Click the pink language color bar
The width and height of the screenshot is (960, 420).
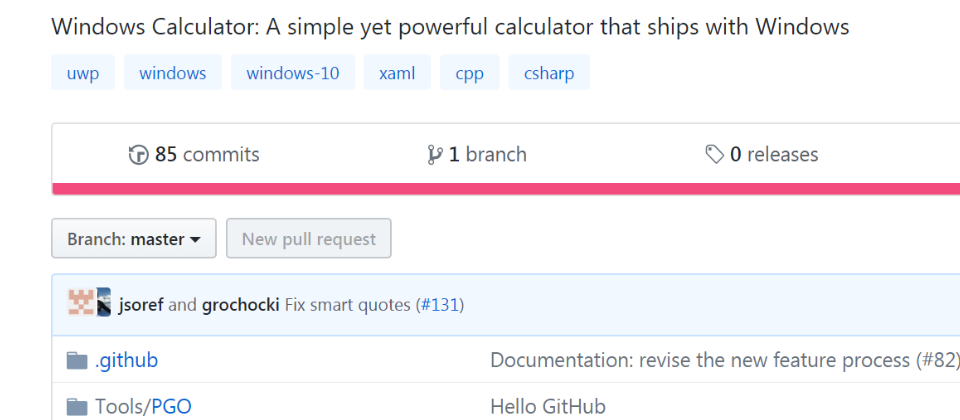pyautogui.click(x=506, y=189)
